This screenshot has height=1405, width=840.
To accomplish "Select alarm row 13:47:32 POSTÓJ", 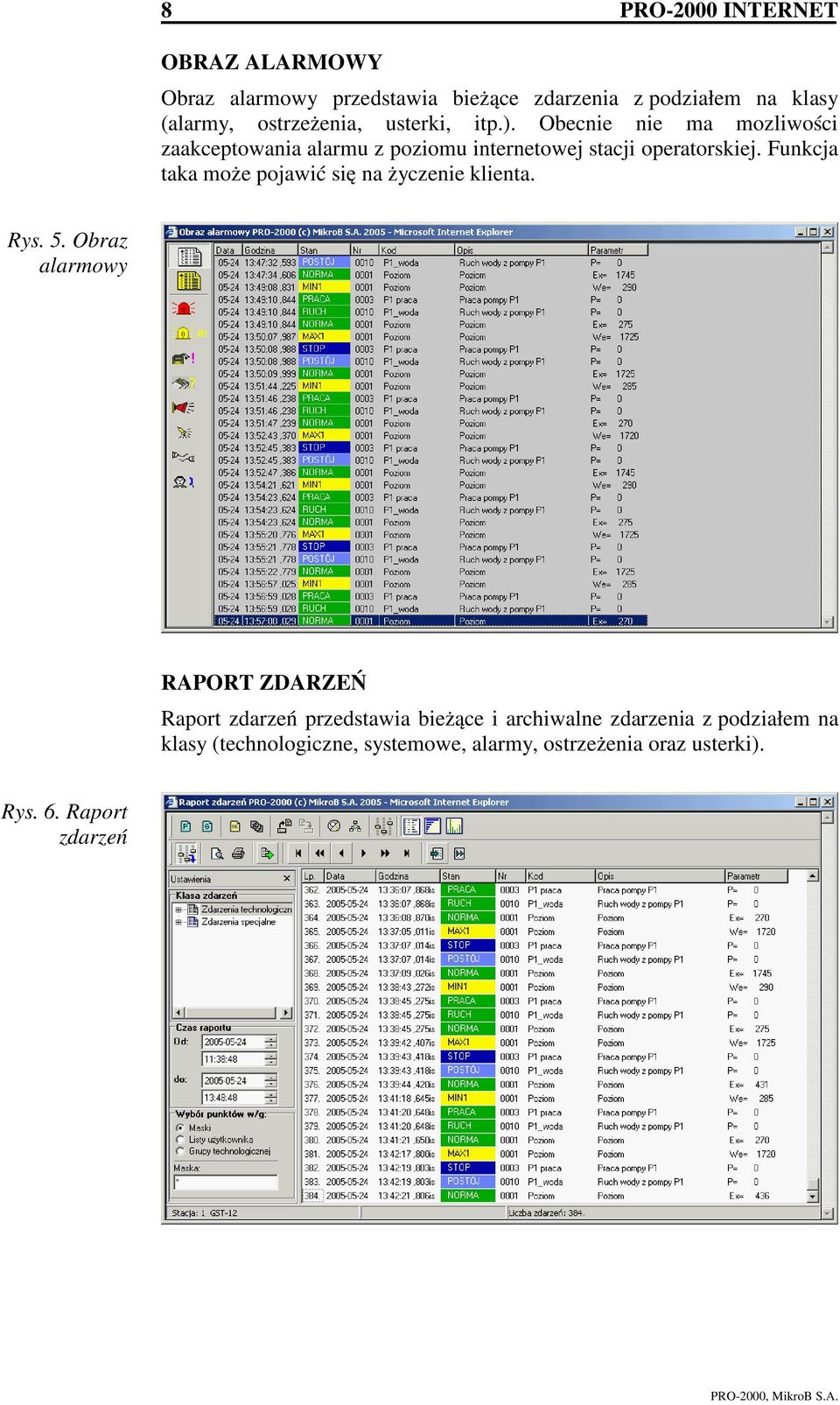I will [x=431, y=263].
